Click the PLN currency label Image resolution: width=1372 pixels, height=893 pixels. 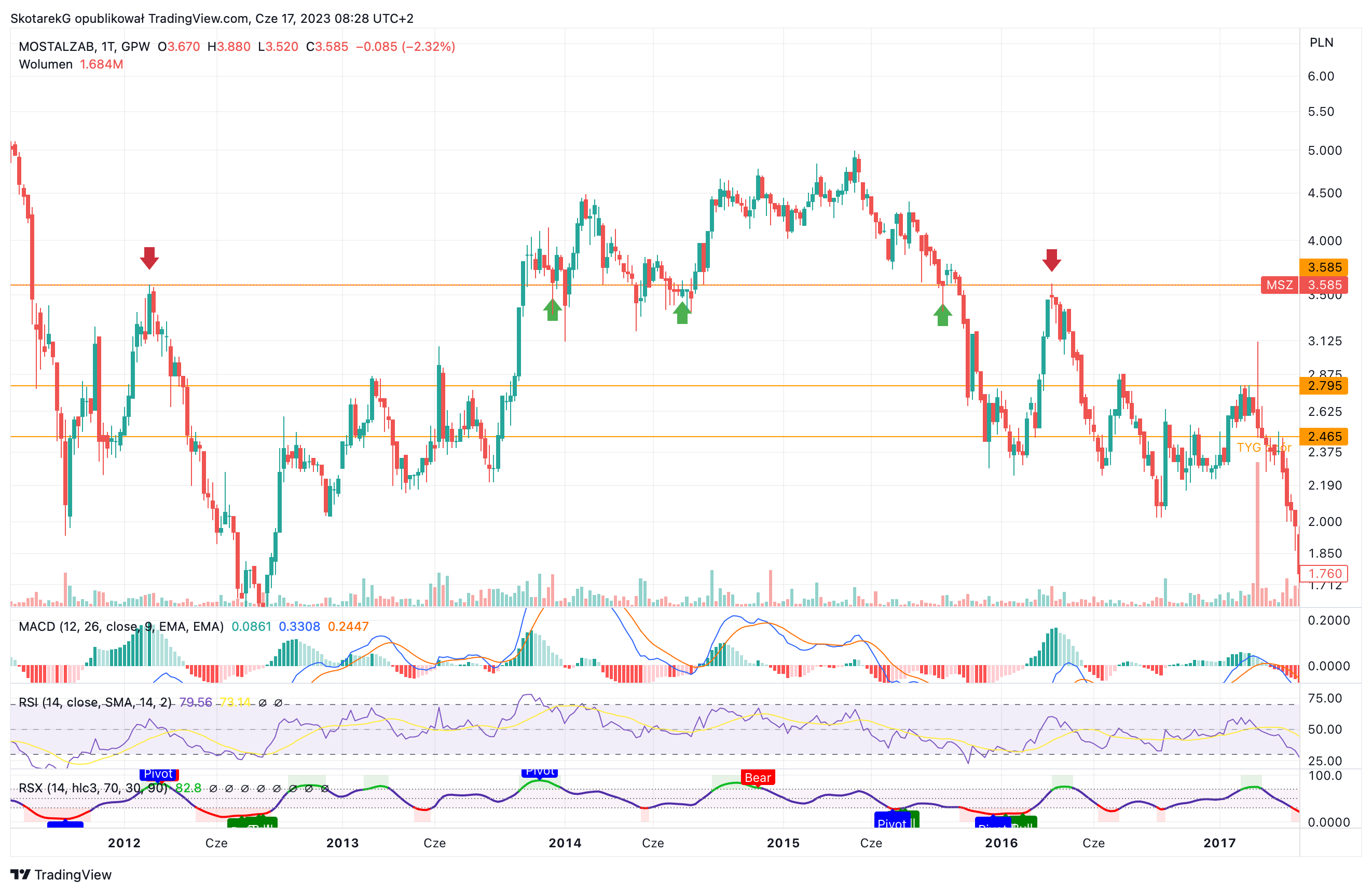pos(1321,43)
